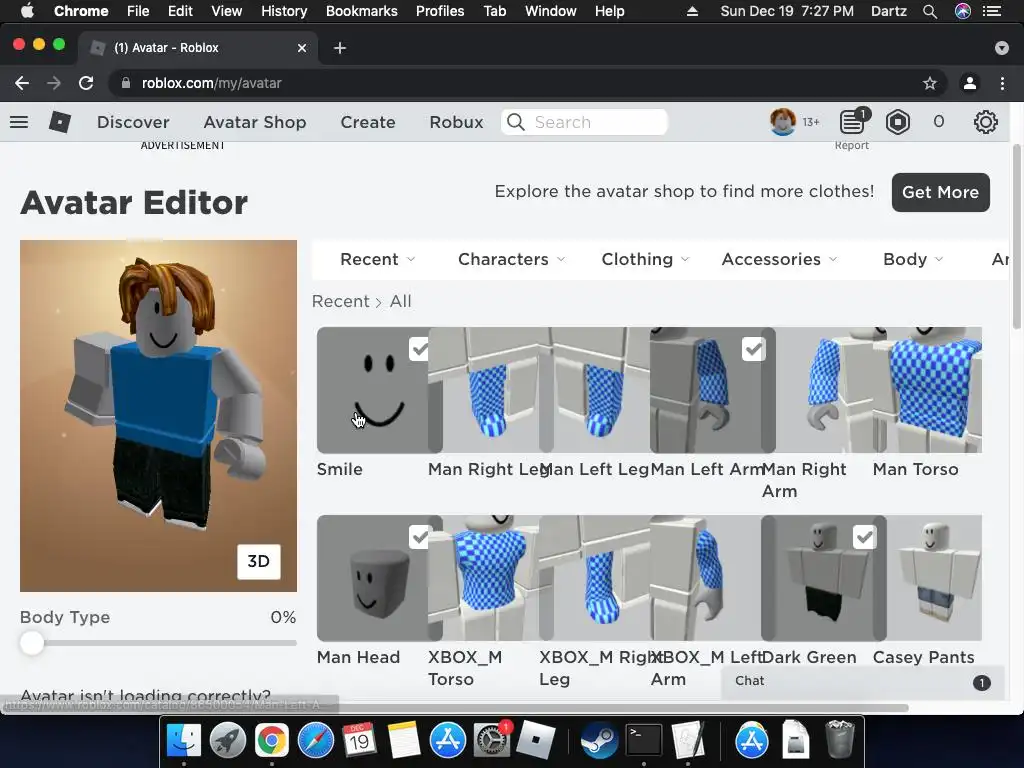Open Chrome tab search dropdown arrow
1024x768 pixels.
coord(1002,48)
